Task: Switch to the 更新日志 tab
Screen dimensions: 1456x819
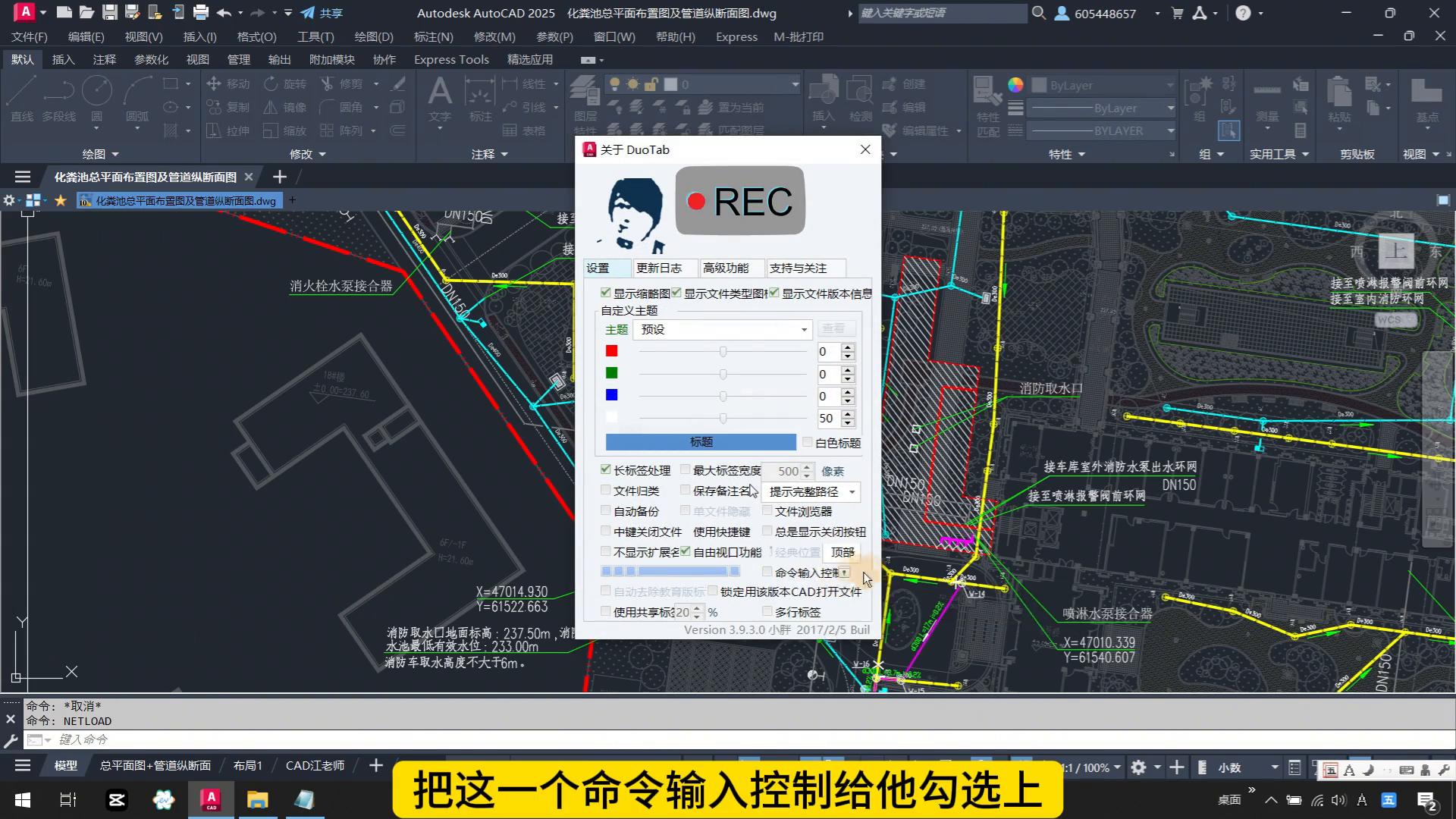Action: coord(658,268)
